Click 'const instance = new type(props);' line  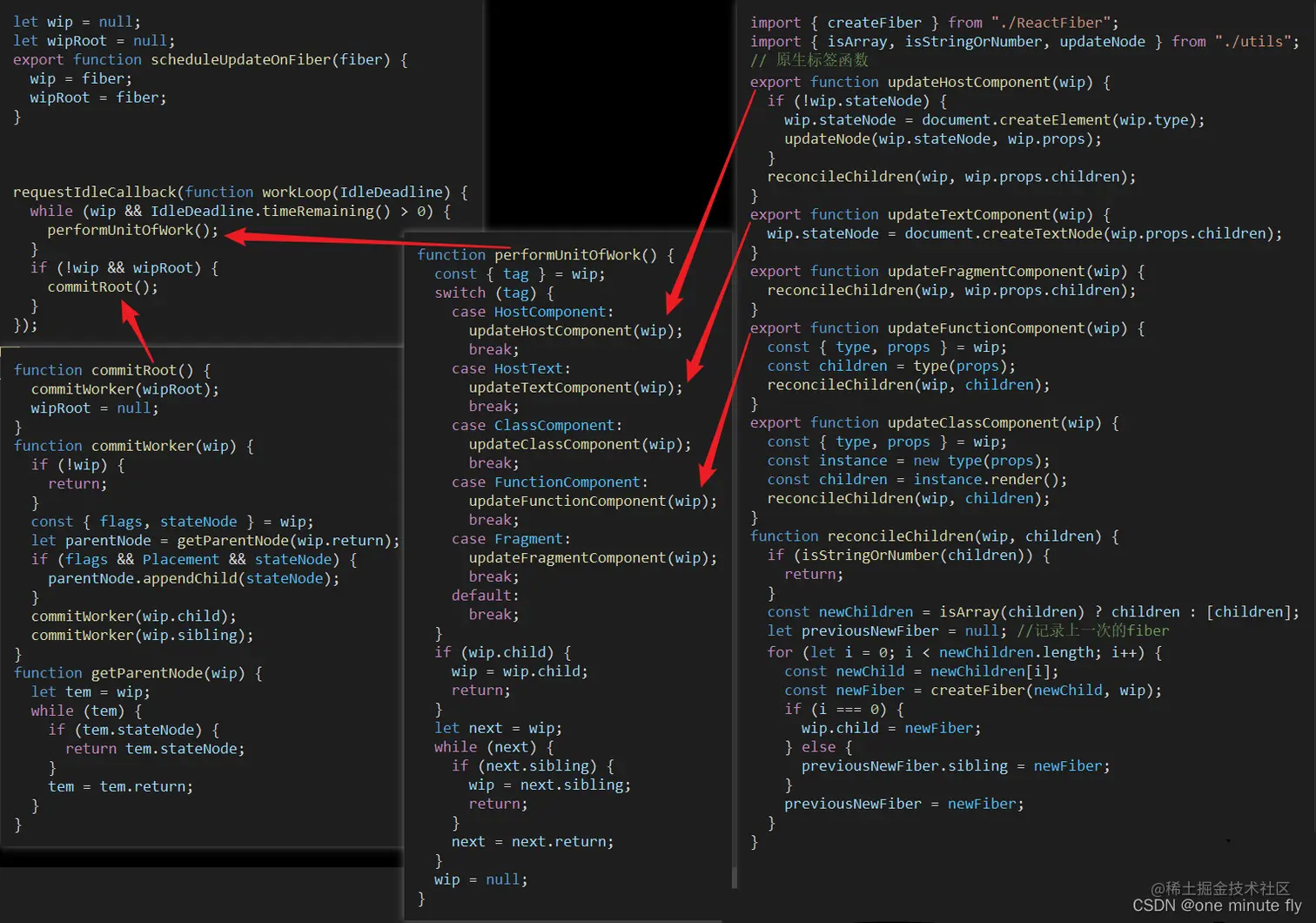pyautogui.click(x=909, y=461)
